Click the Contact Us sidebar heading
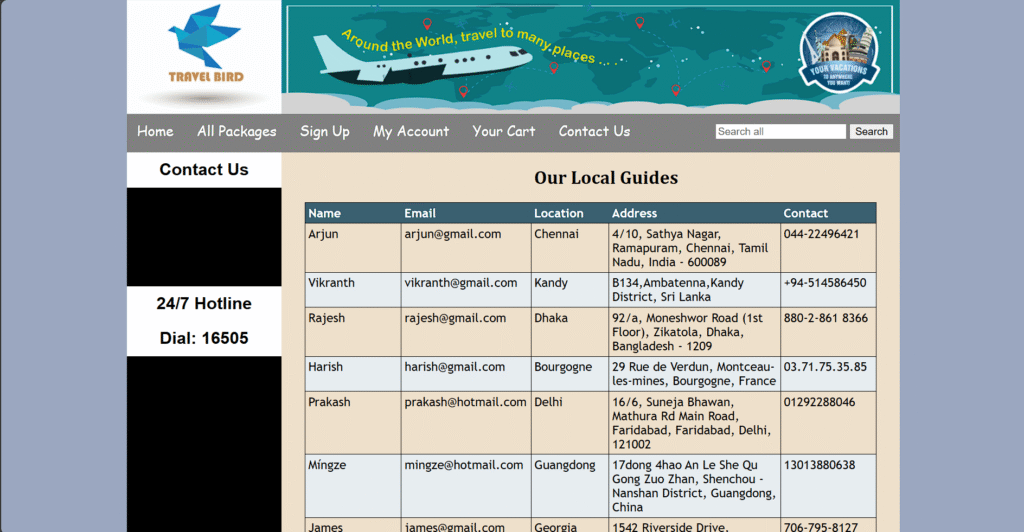1024x532 pixels. click(204, 170)
